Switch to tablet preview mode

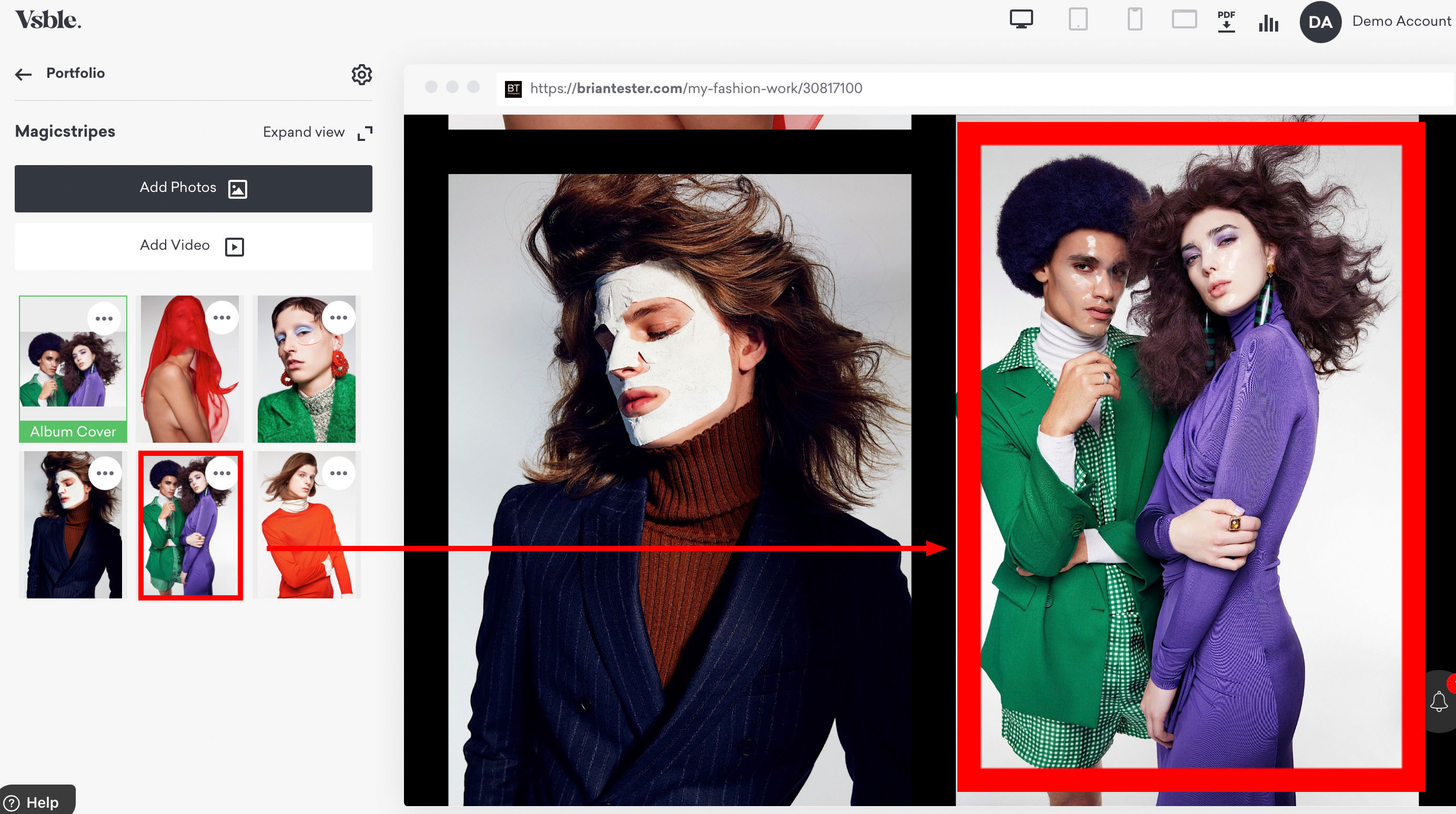click(x=1078, y=20)
